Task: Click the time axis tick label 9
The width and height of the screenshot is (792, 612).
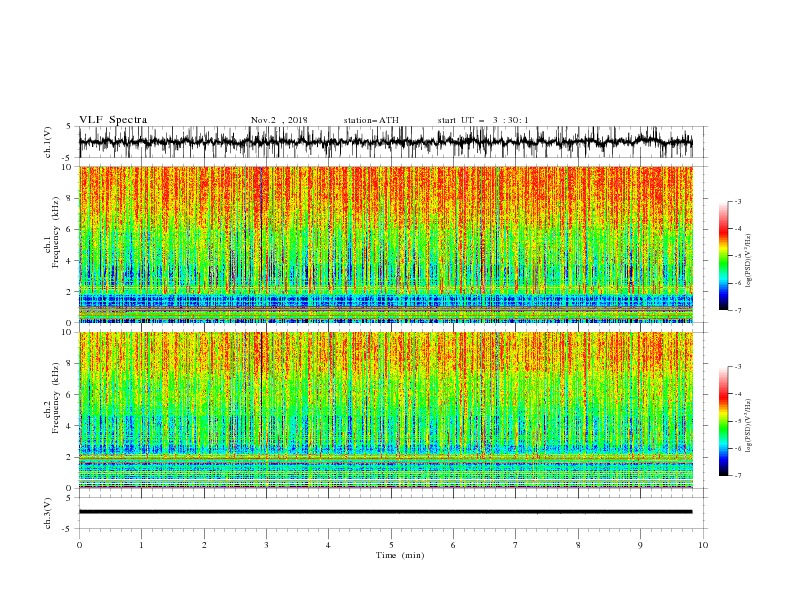Action: coord(640,545)
